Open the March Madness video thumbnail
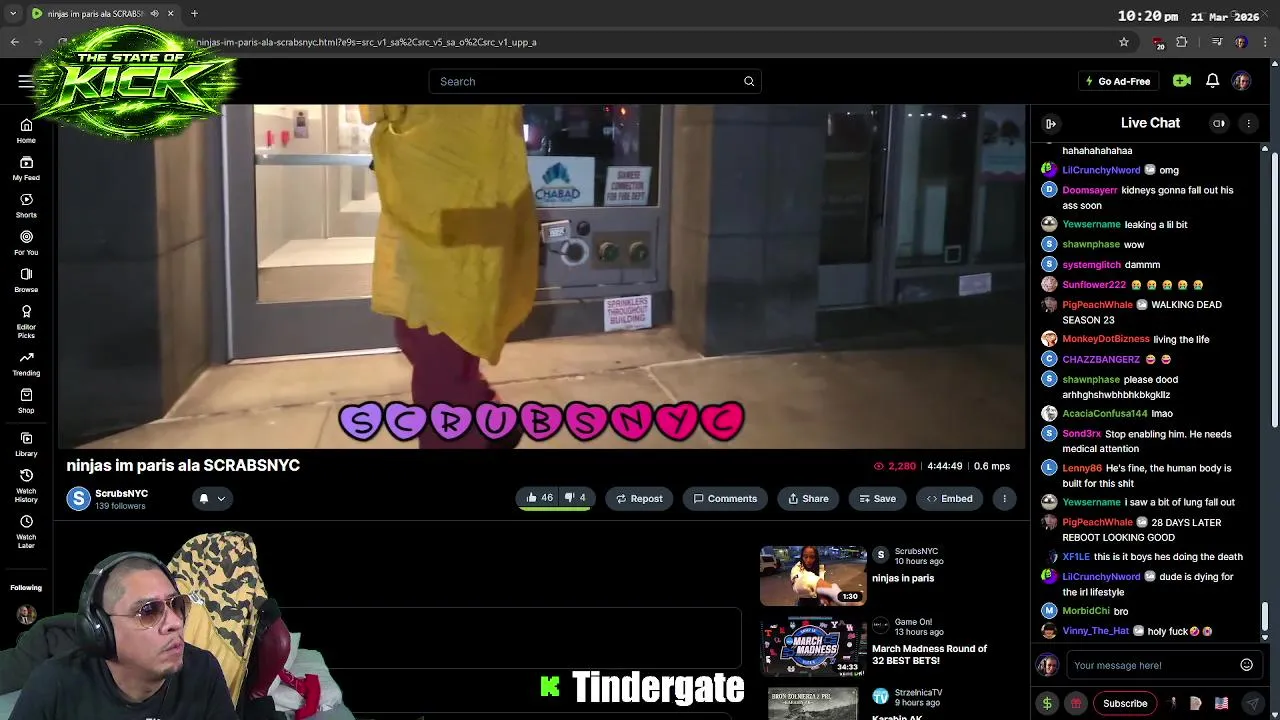The image size is (1280, 720). point(813,647)
